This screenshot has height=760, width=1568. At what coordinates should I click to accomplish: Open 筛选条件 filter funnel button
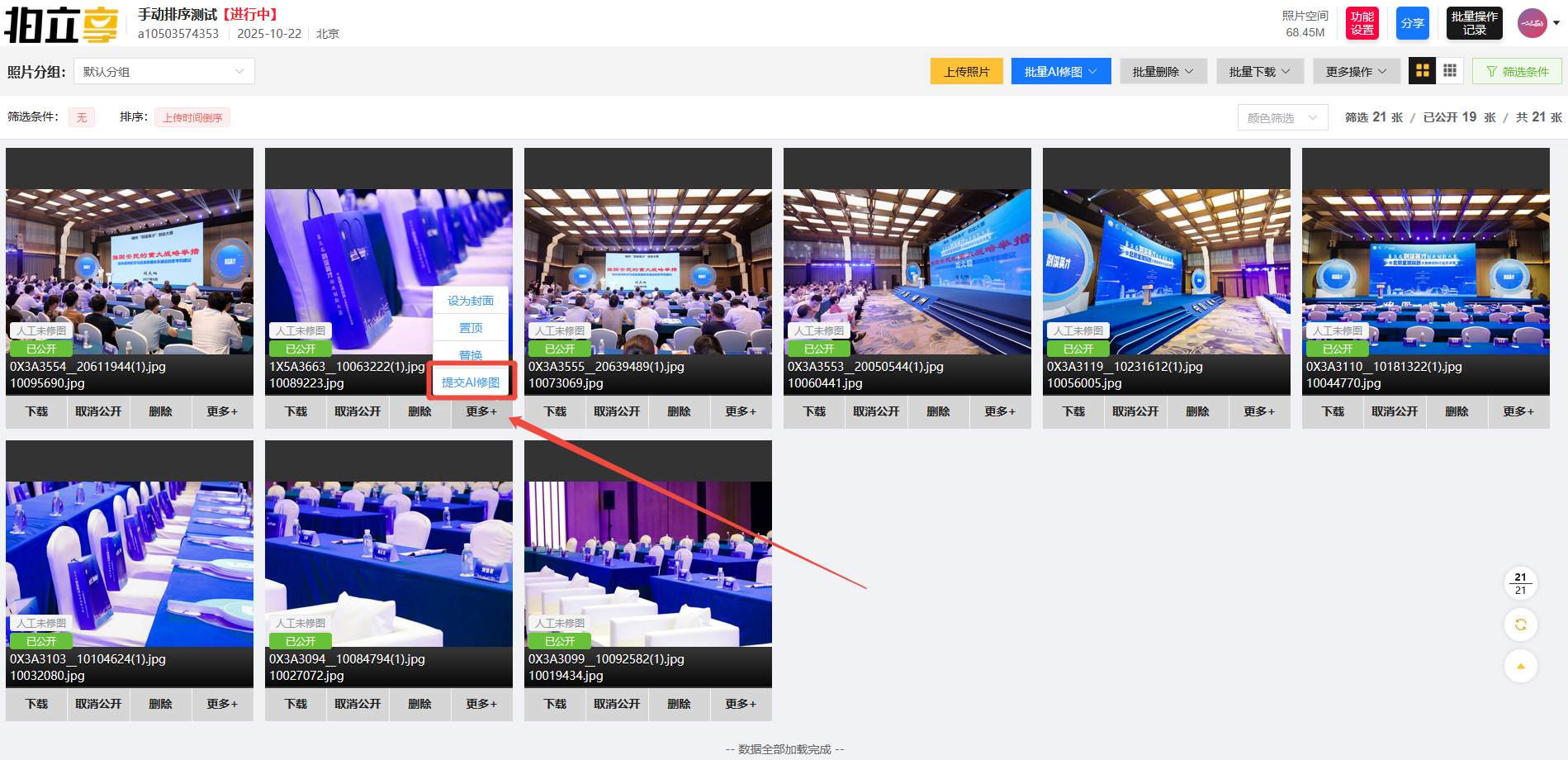pyautogui.click(x=1517, y=72)
